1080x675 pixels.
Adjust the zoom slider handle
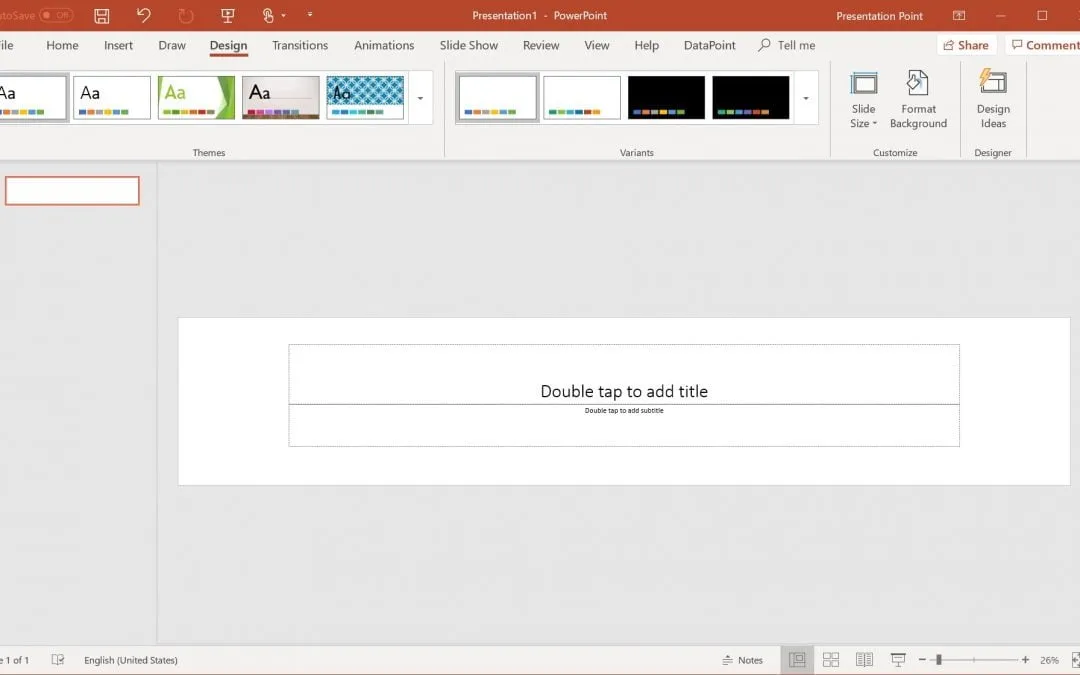tap(939, 660)
